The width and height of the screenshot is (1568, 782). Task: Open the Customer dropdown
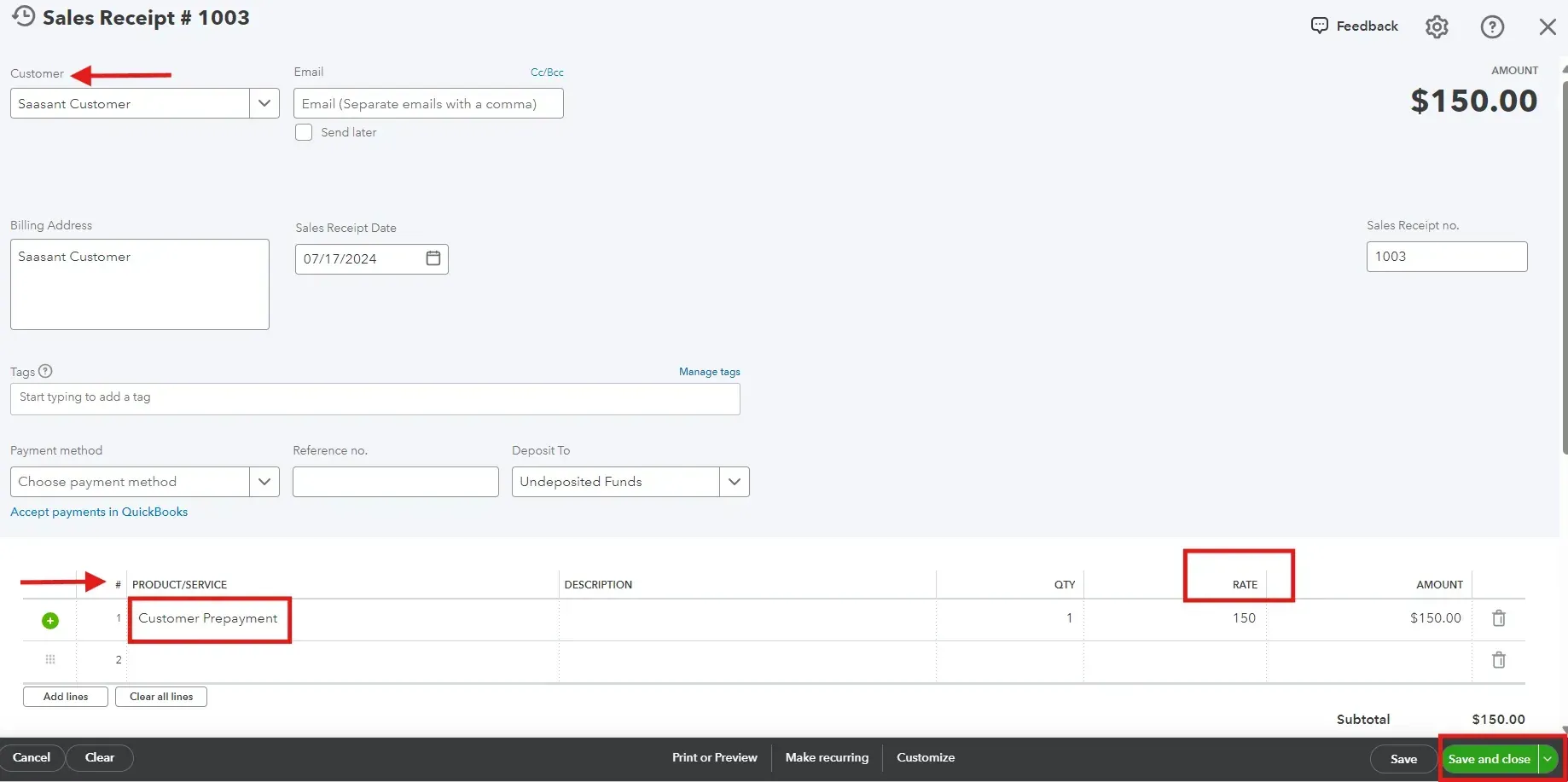(264, 103)
